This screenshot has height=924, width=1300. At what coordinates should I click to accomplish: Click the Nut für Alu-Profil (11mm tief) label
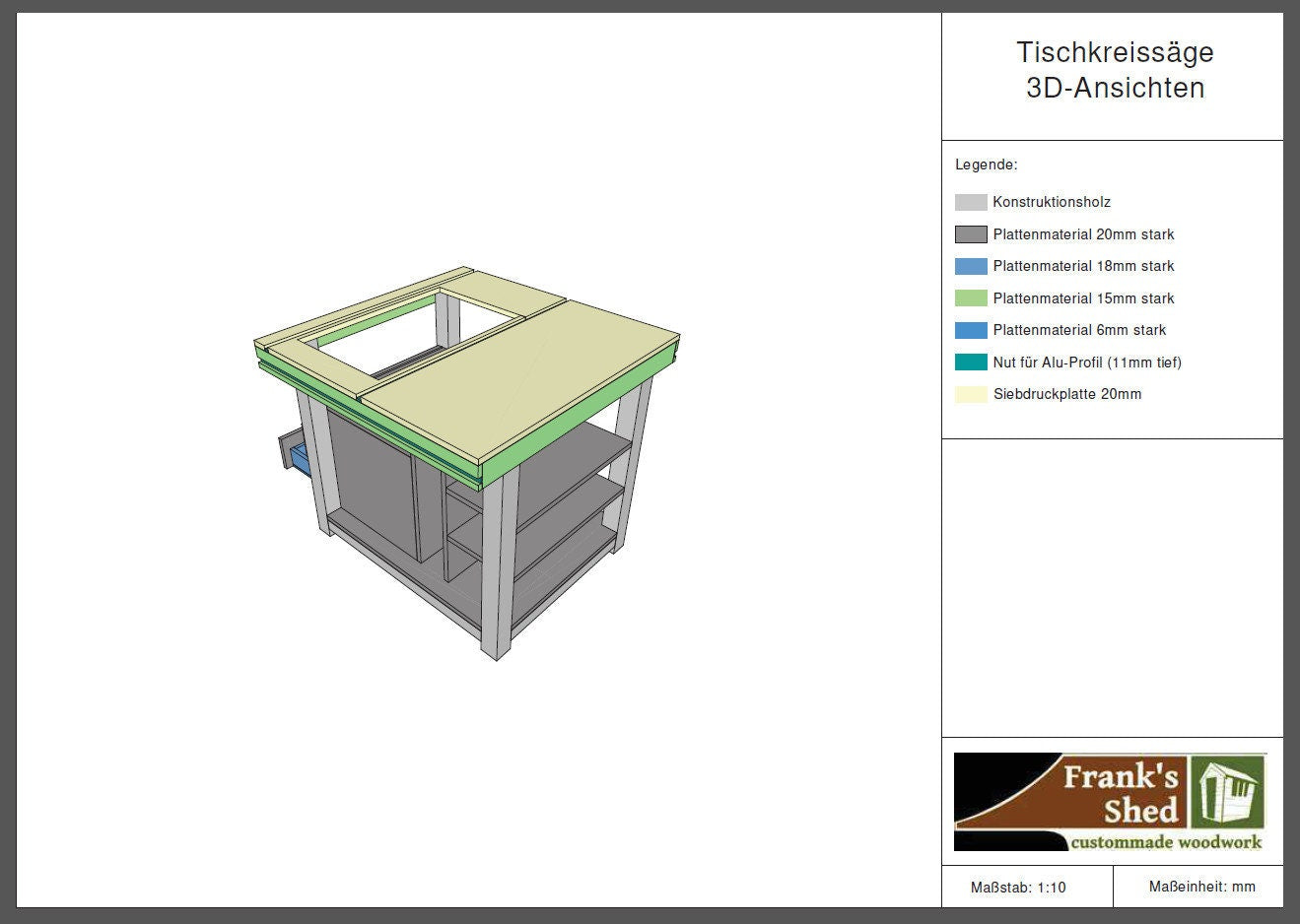coord(1086,363)
